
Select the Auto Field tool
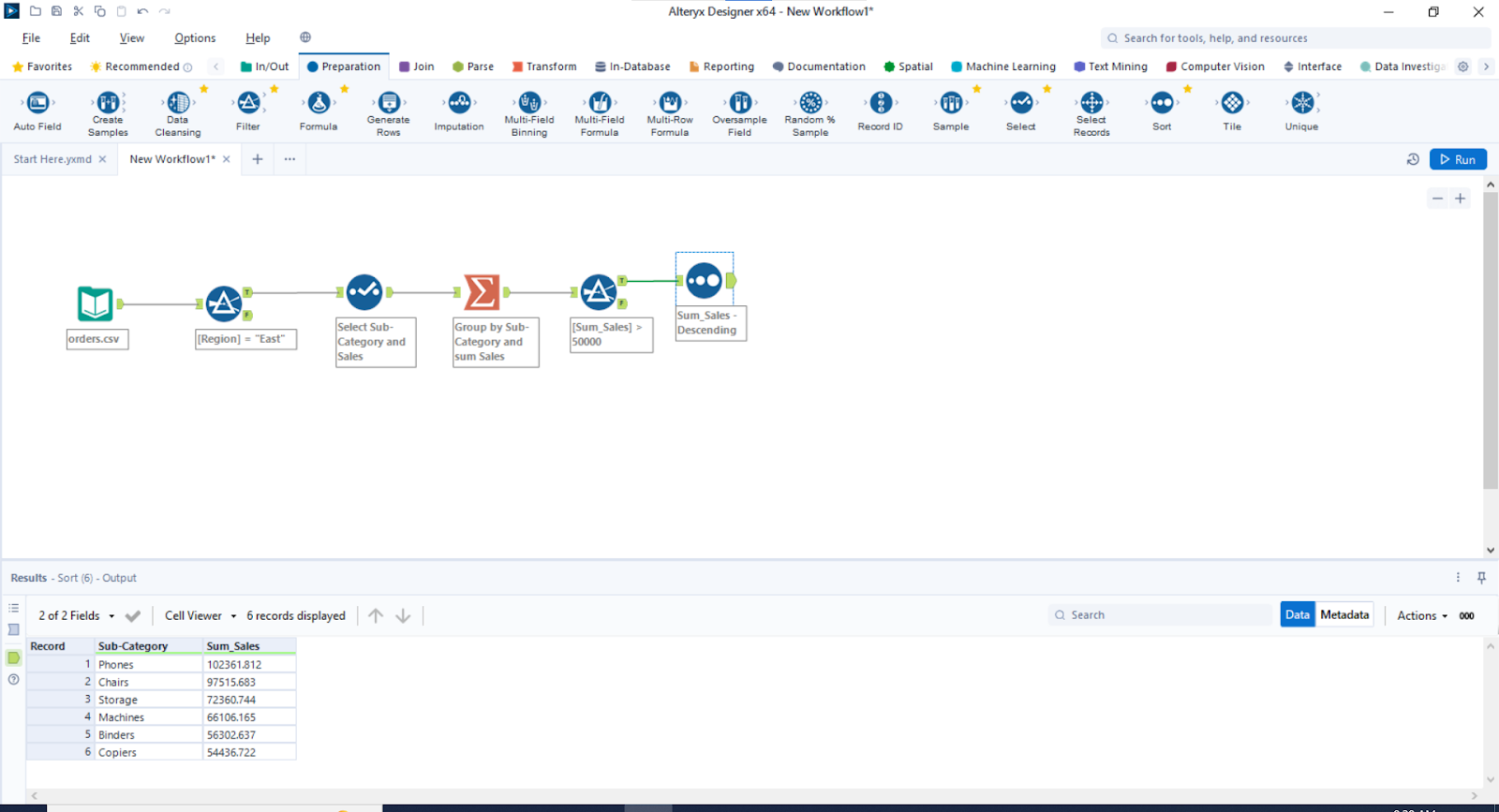tap(37, 111)
